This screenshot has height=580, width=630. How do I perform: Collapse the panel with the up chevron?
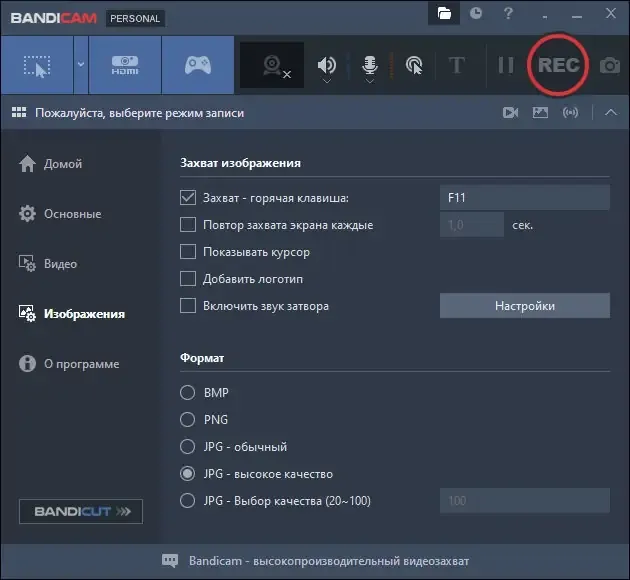click(611, 112)
